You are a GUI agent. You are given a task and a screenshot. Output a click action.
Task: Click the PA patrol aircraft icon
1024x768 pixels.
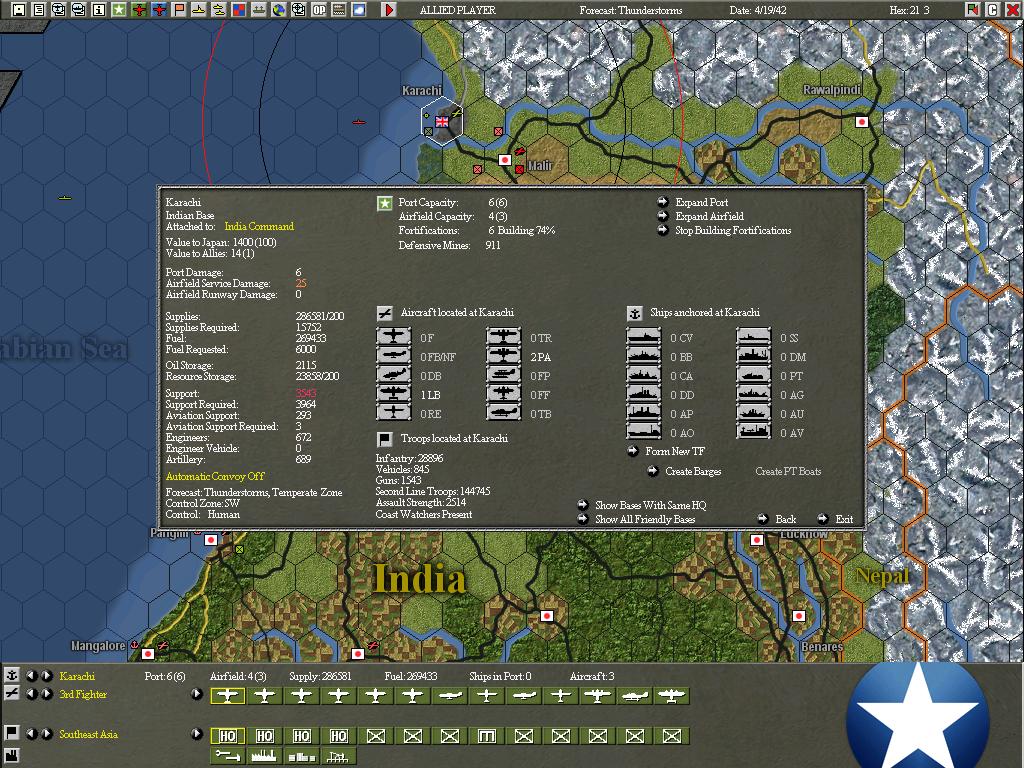point(504,356)
